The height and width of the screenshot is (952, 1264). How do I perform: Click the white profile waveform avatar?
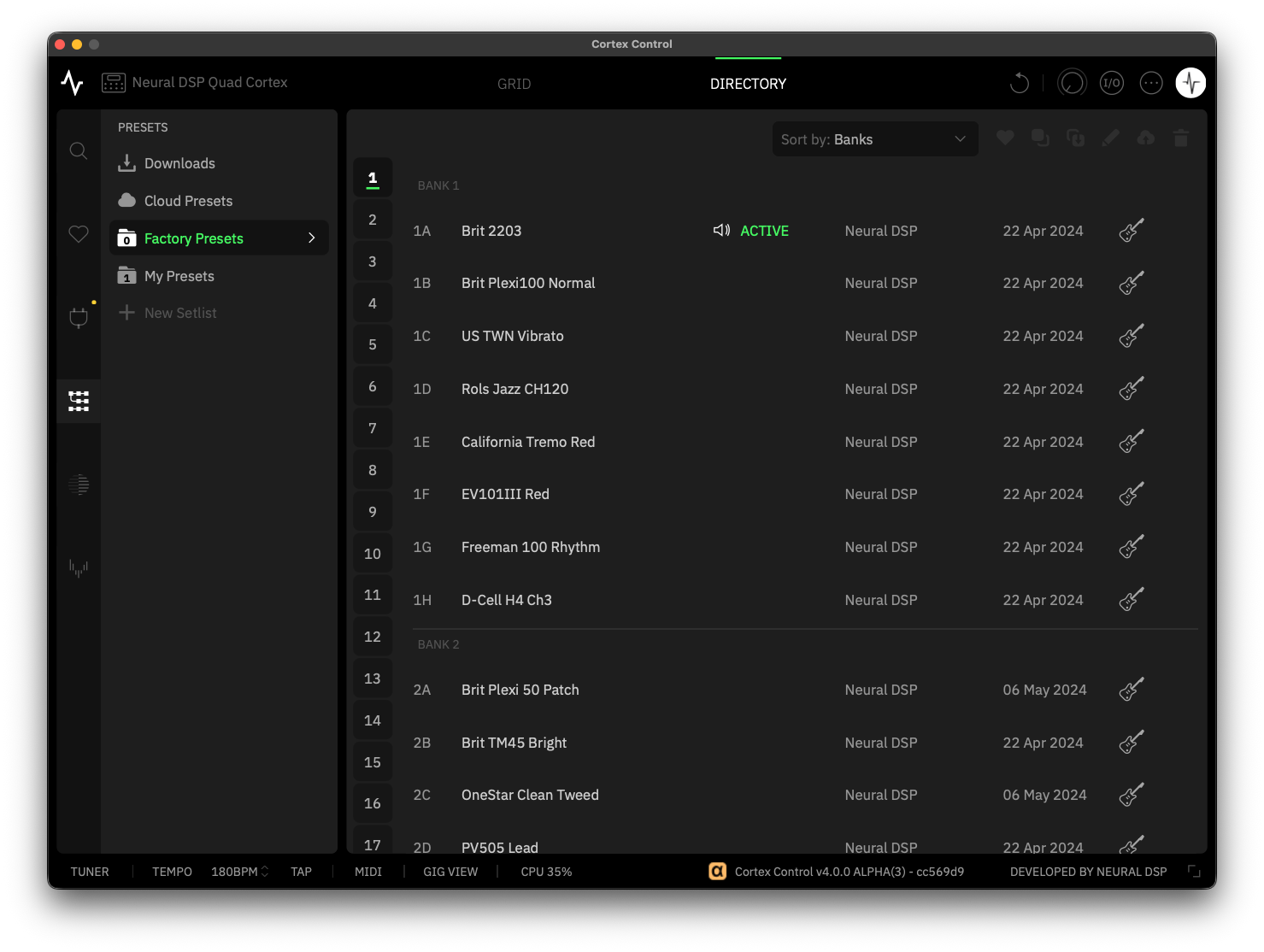tap(1191, 83)
